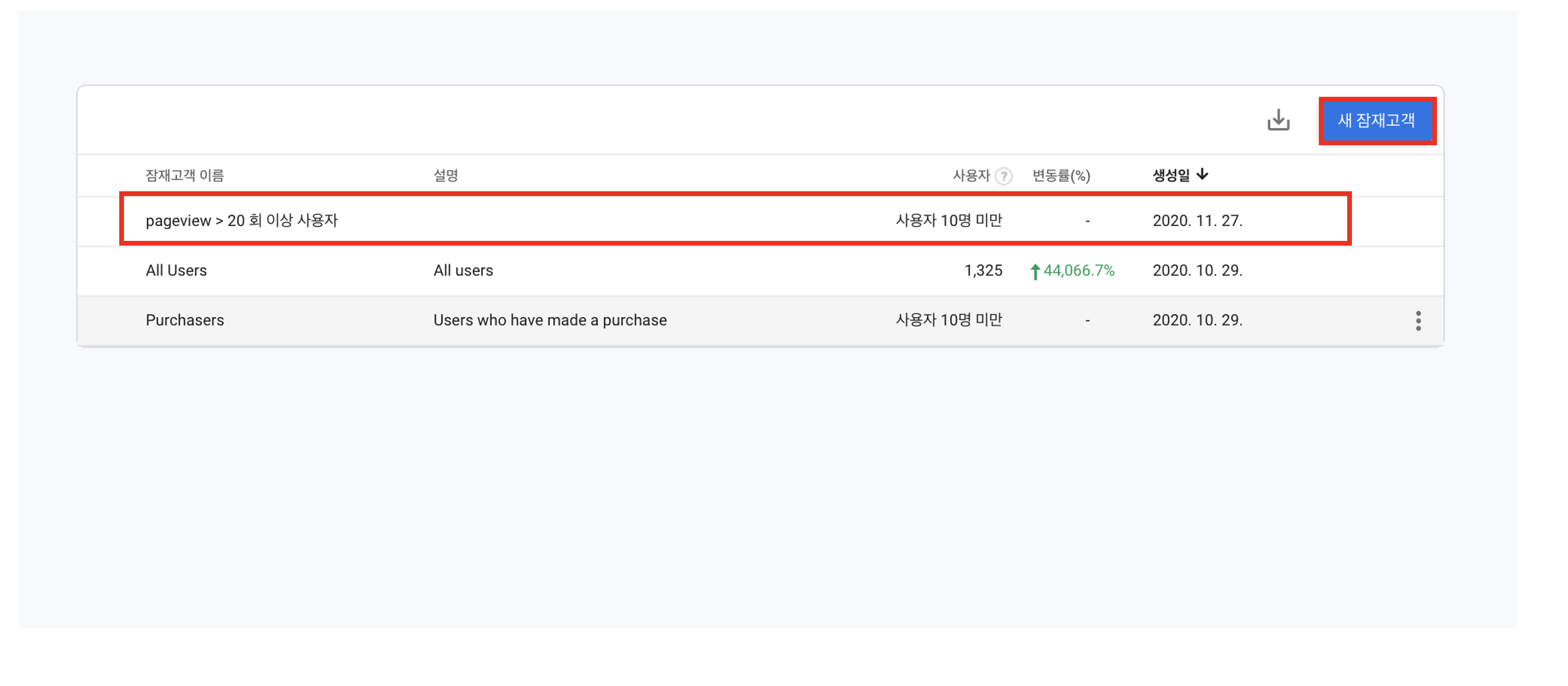Open the Purchasers audience

(184, 320)
